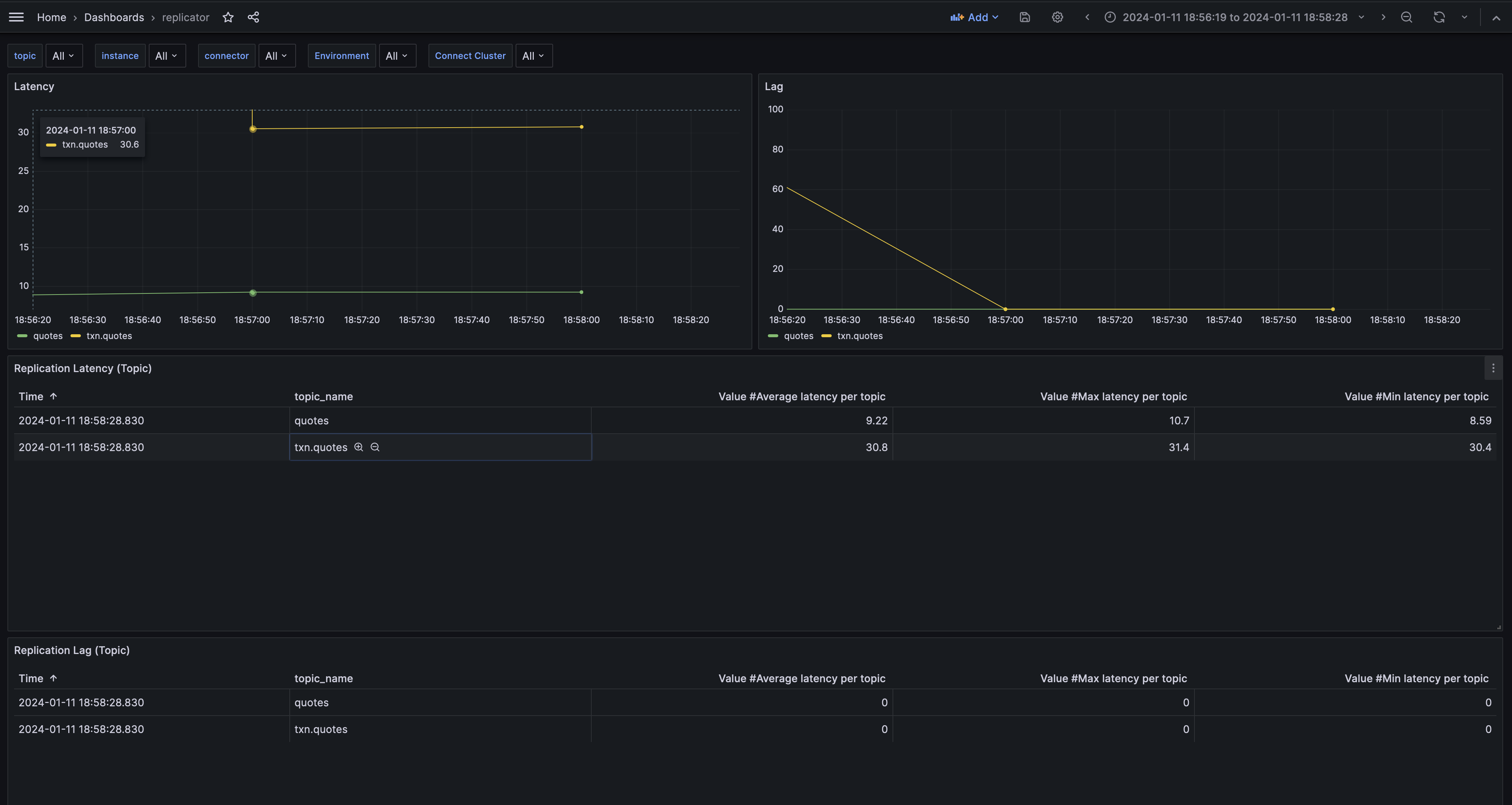Open the connector variable dropdown
The height and width of the screenshot is (805, 1512).
click(x=276, y=56)
